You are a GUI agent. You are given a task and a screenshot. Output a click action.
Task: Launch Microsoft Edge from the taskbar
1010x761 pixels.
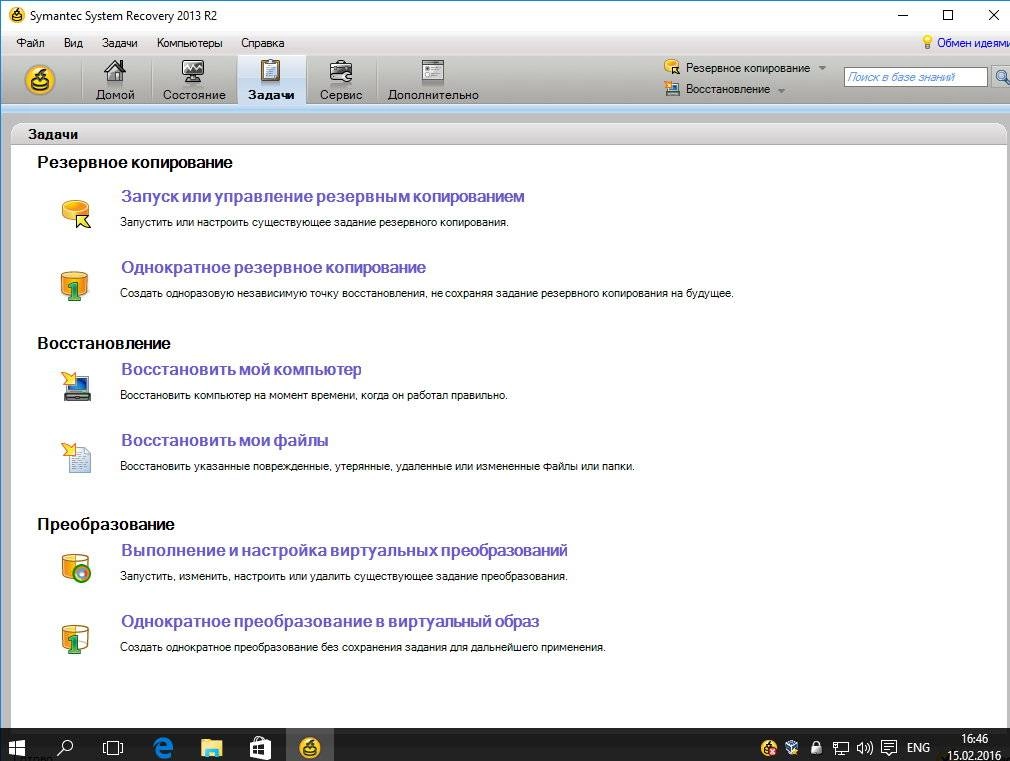tap(164, 747)
